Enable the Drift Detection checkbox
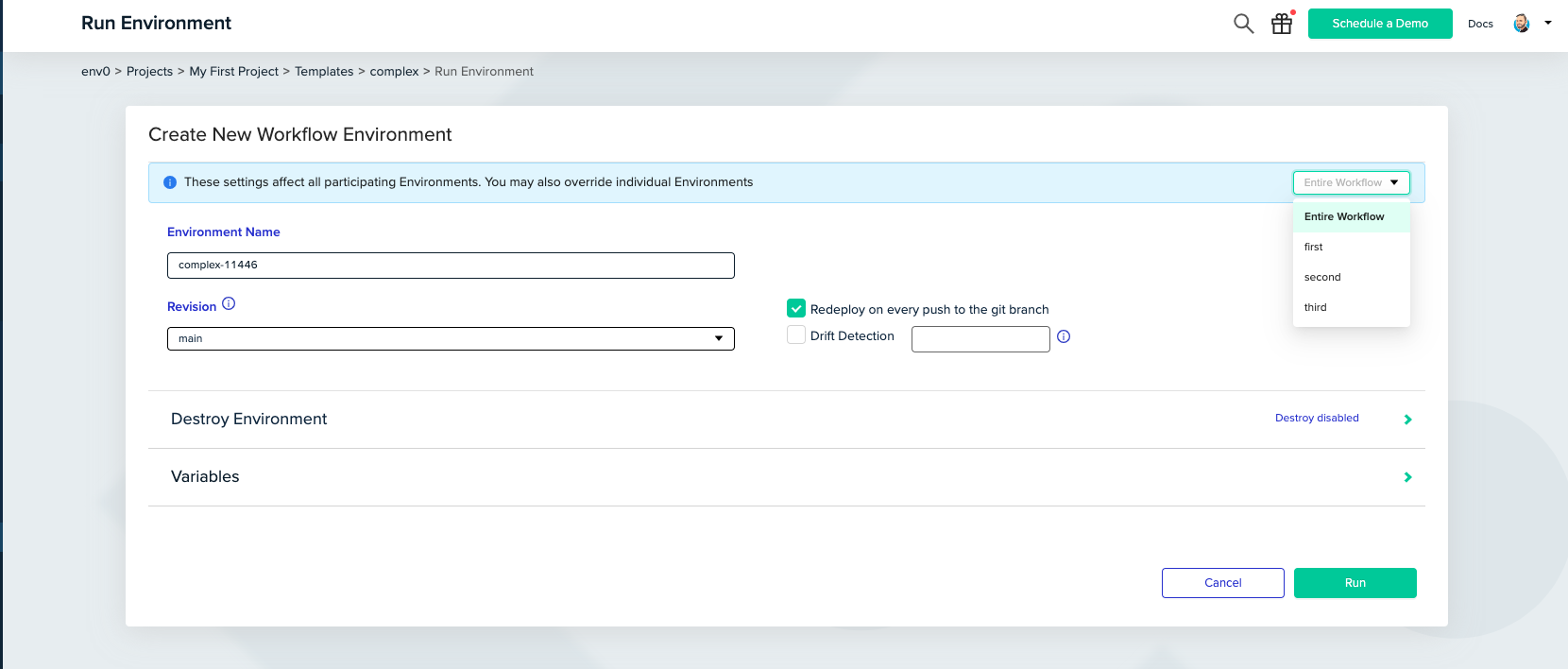1568x669 pixels. [x=796, y=334]
